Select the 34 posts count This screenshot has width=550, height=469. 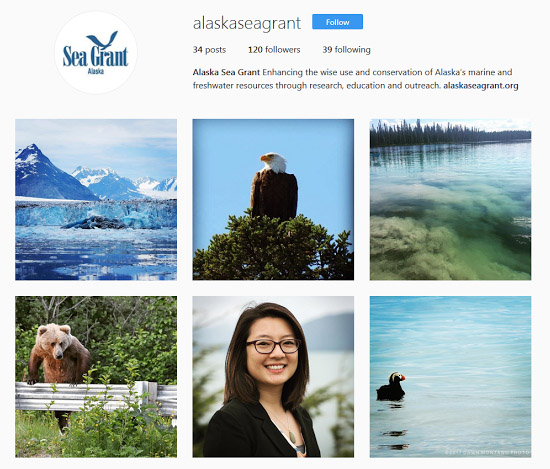(x=209, y=50)
